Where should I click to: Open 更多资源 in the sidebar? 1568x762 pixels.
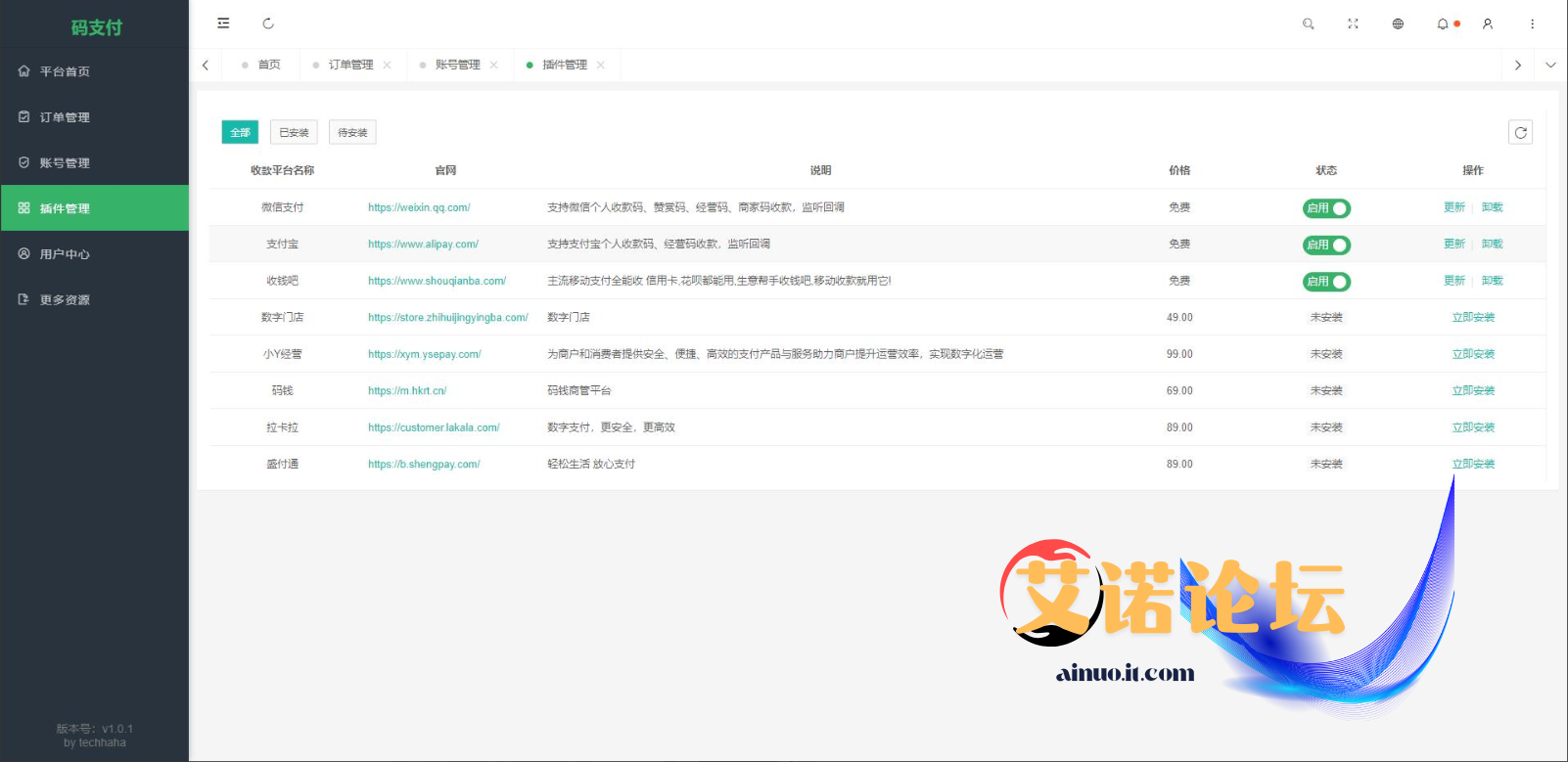pos(94,299)
